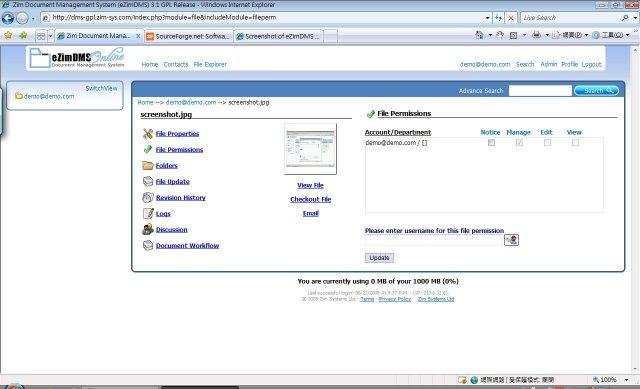640x389 pixels.
Task: Click the Update button
Action: click(x=379, y=258)
